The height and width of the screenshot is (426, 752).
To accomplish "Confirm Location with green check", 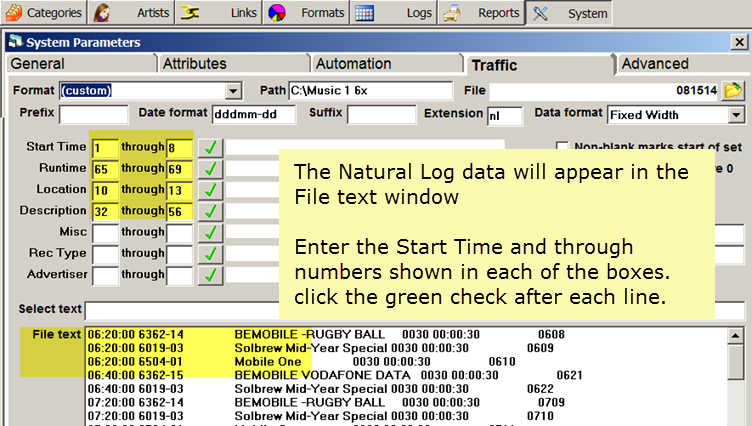I will (210, 190).
